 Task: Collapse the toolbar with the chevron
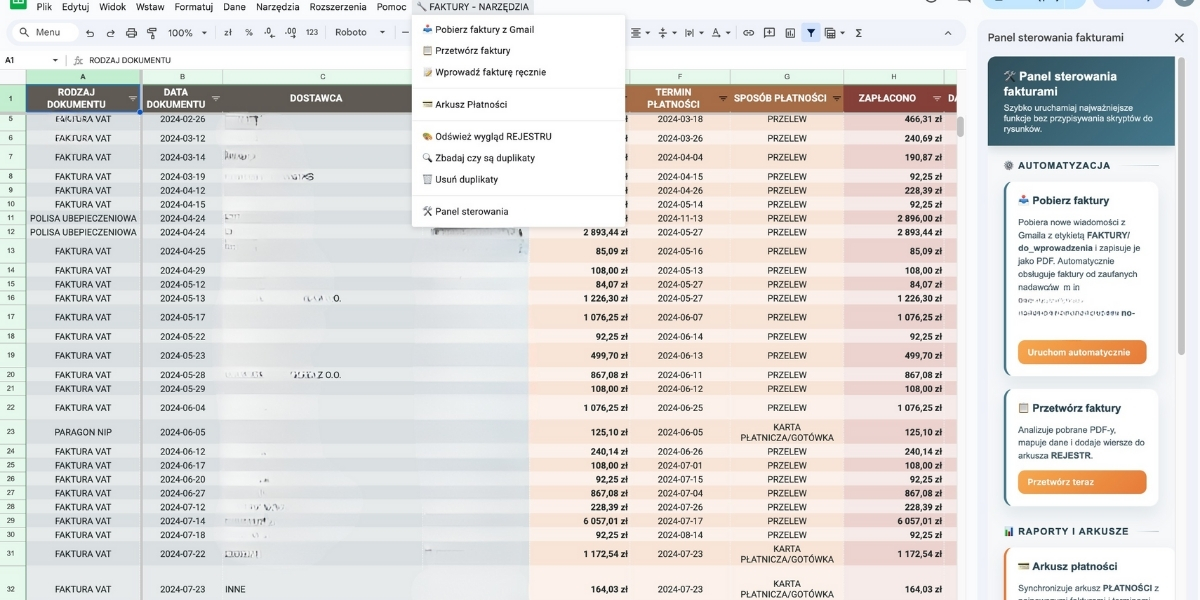pyautogui.click(x=947, y=32)
